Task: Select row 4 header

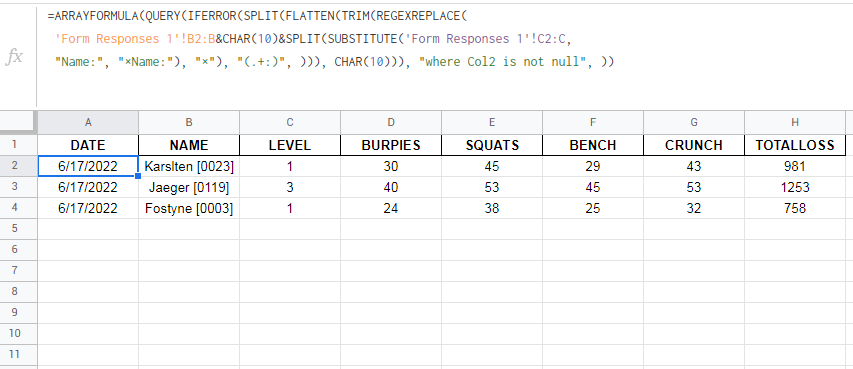Action: [x=18, y=208]
